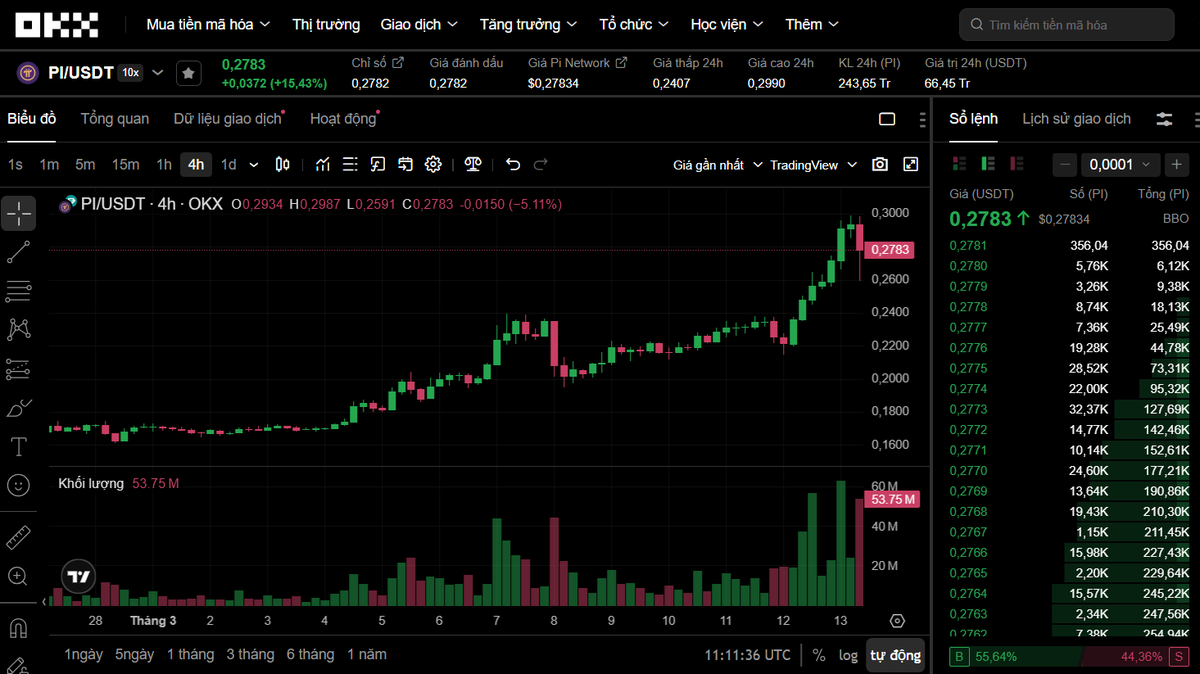Screen dimensions: 1200x674
Task: Open candlestick chart type selector
Action: 283,164
